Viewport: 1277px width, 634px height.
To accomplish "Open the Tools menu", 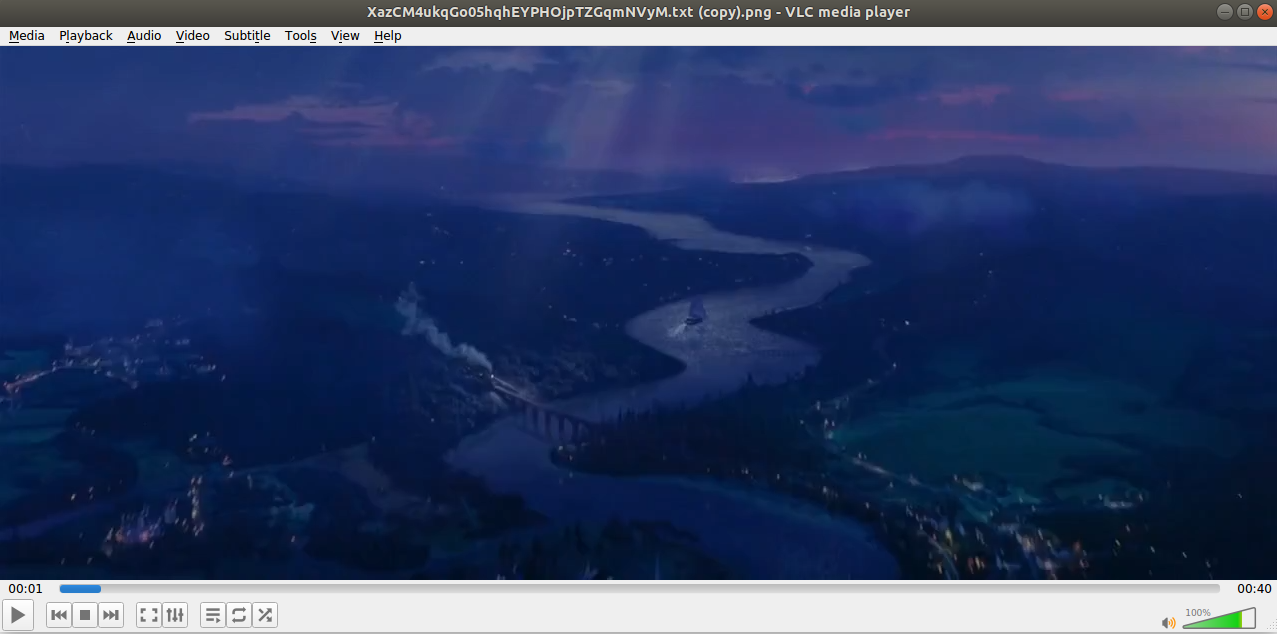I will coord(301,36).
